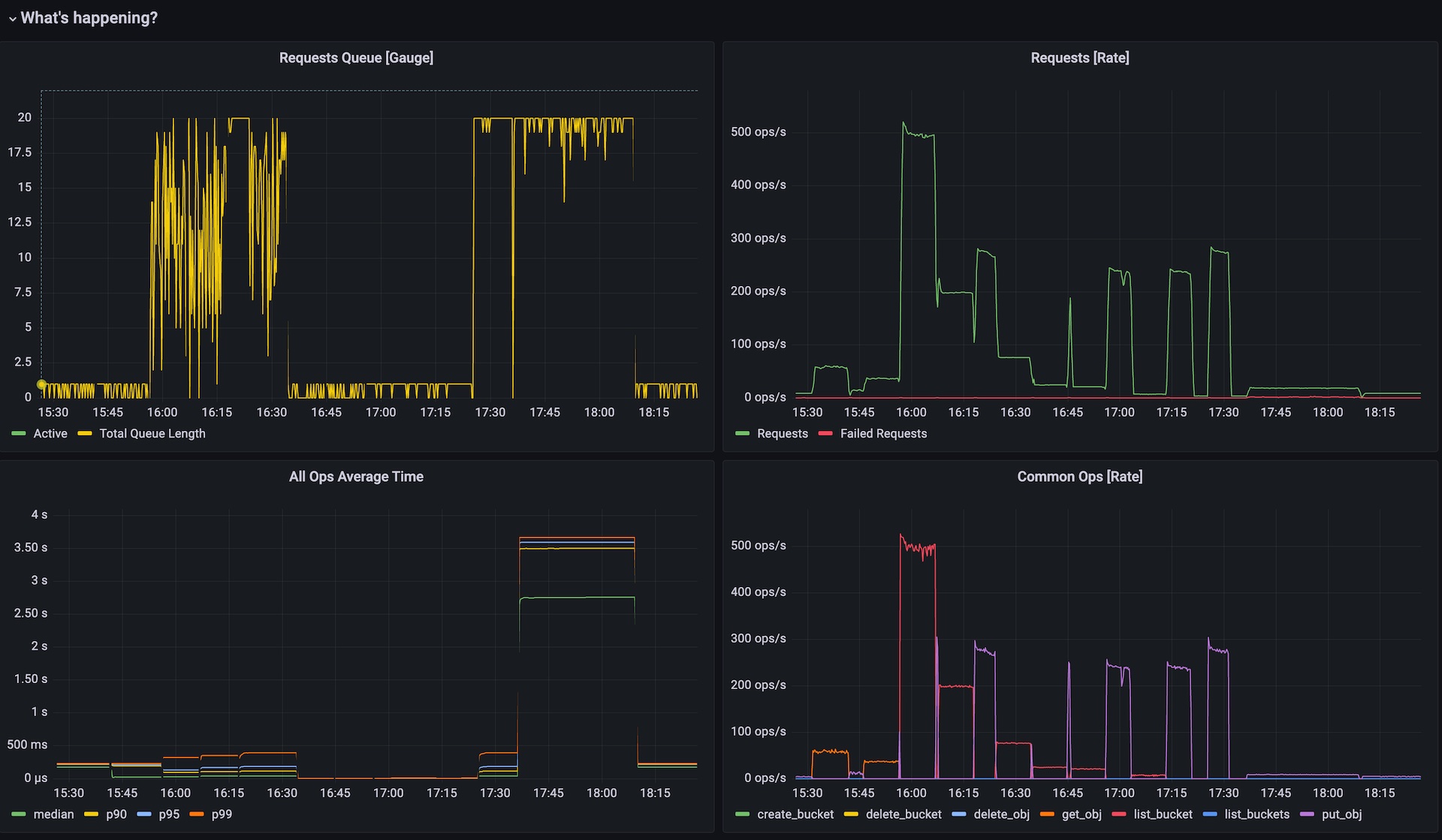Open the Requests [Rate] panel title menu
This screenshot has width=1442, height=840.
(x=1079, y=58)
